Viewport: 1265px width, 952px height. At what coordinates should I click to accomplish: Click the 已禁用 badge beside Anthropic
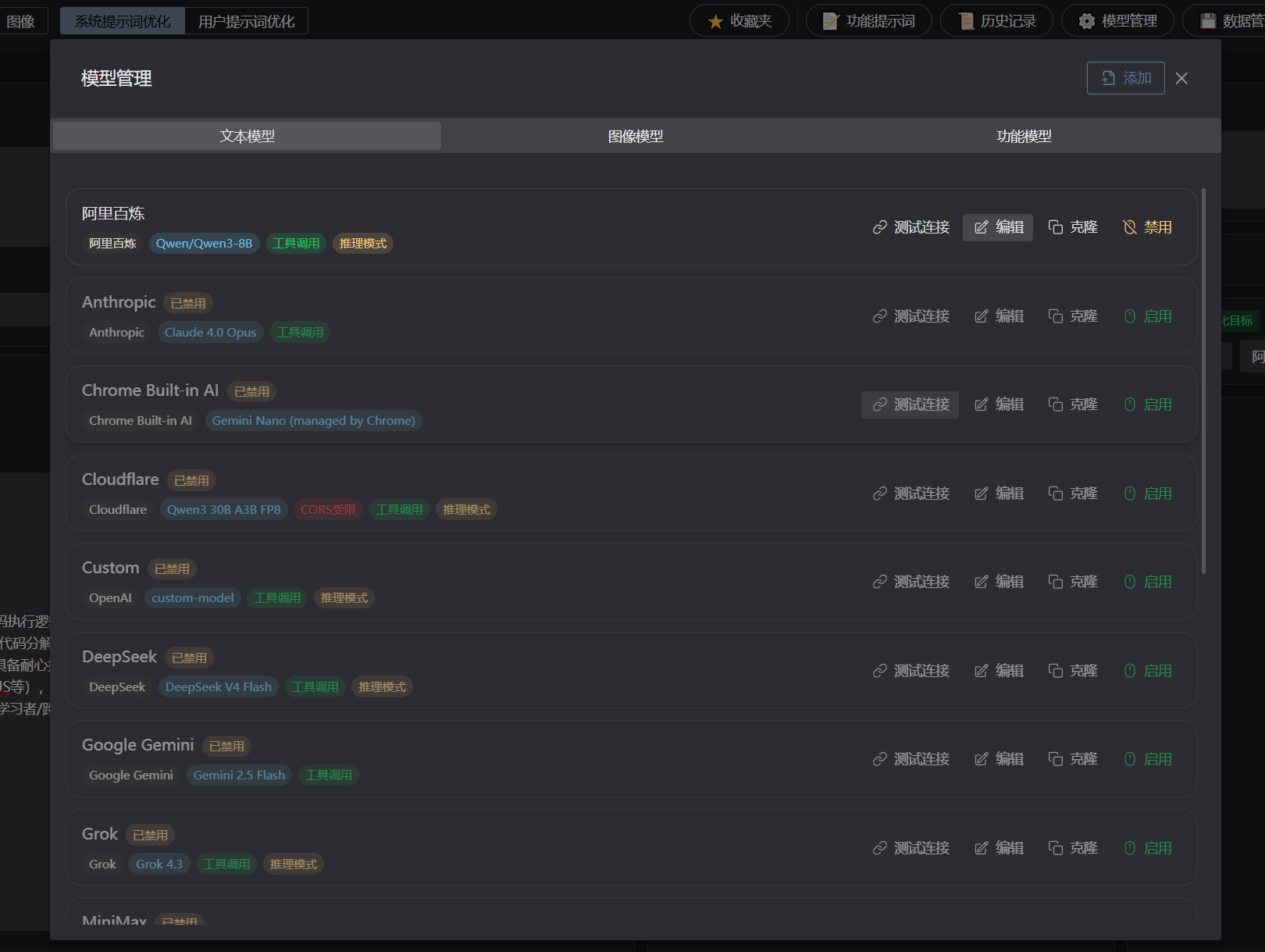tap(188, 303)
